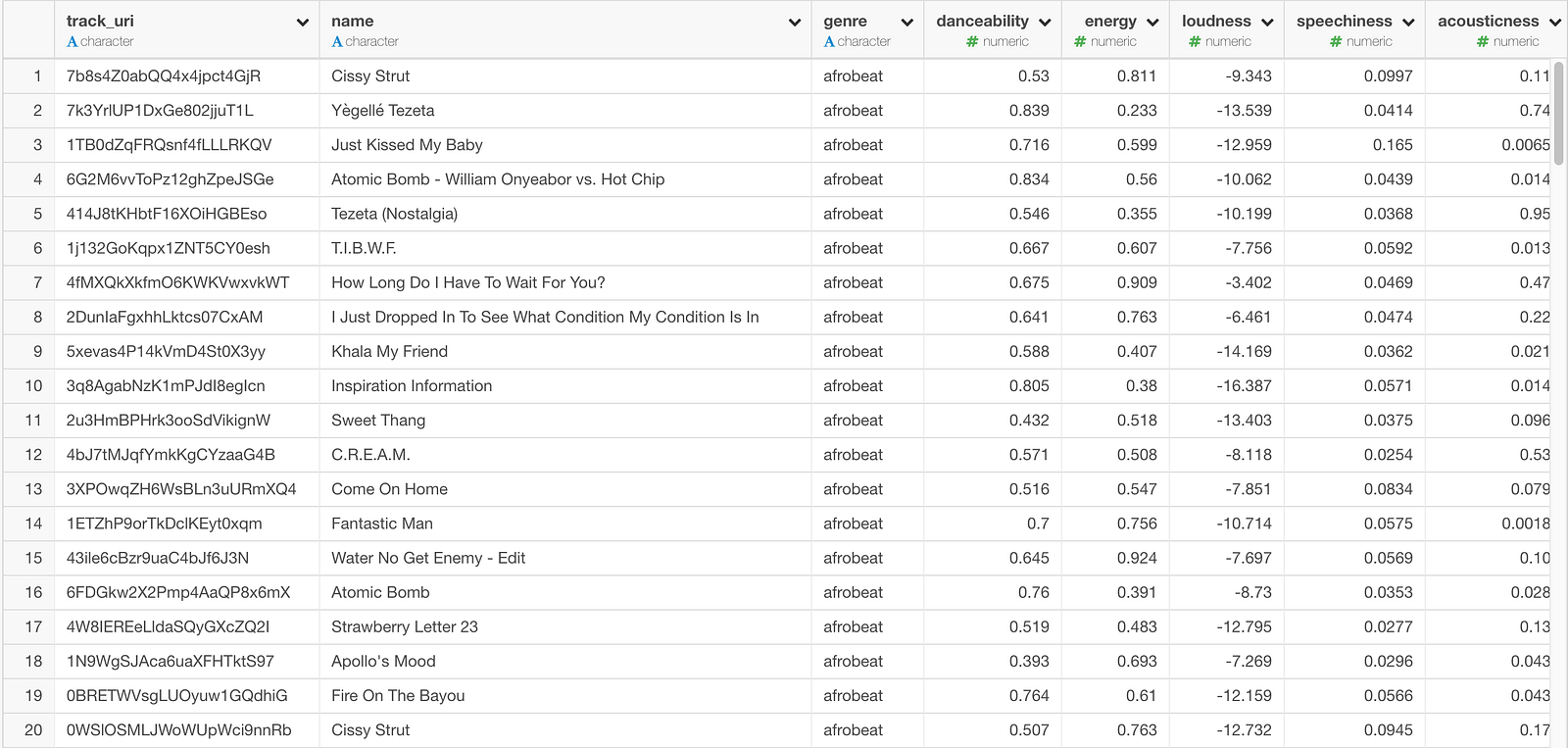The height and width of the screenshot is (748, 1568).
Task: Open the track_uri column dropdown menu
Action: [x=303, y=23]
